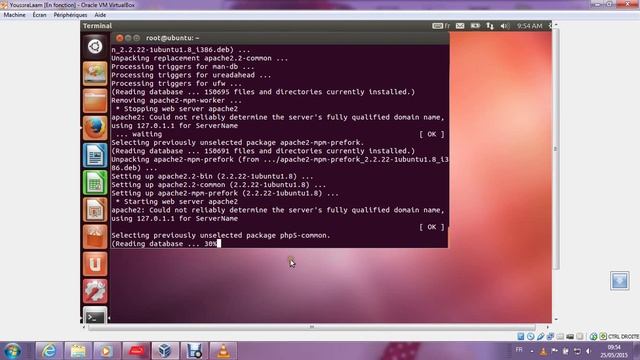Viewport: 640px width, 360px height.
Task: Open the Windows Start menu
Action: [12, 351]
